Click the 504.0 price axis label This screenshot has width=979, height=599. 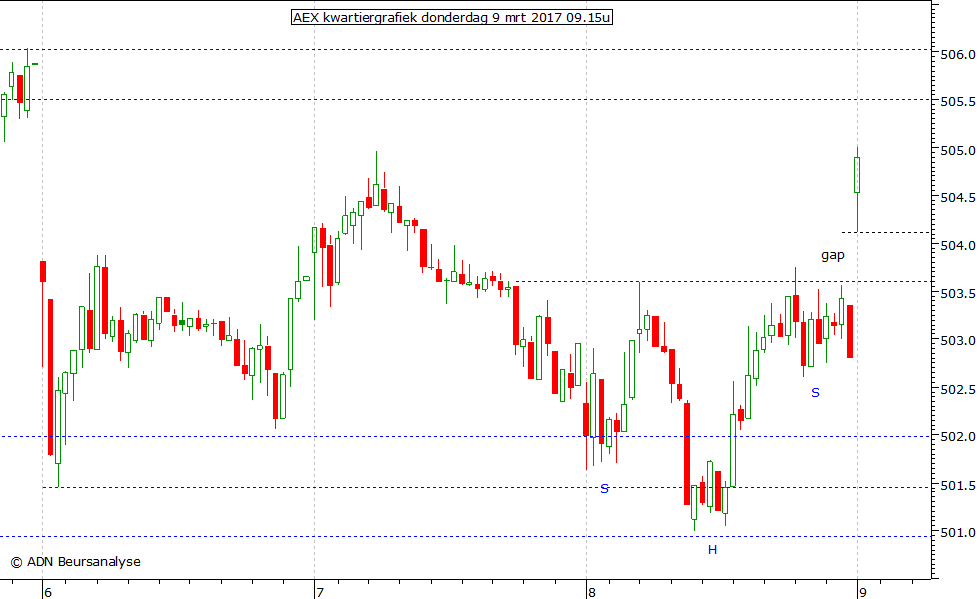pos(957,245)
